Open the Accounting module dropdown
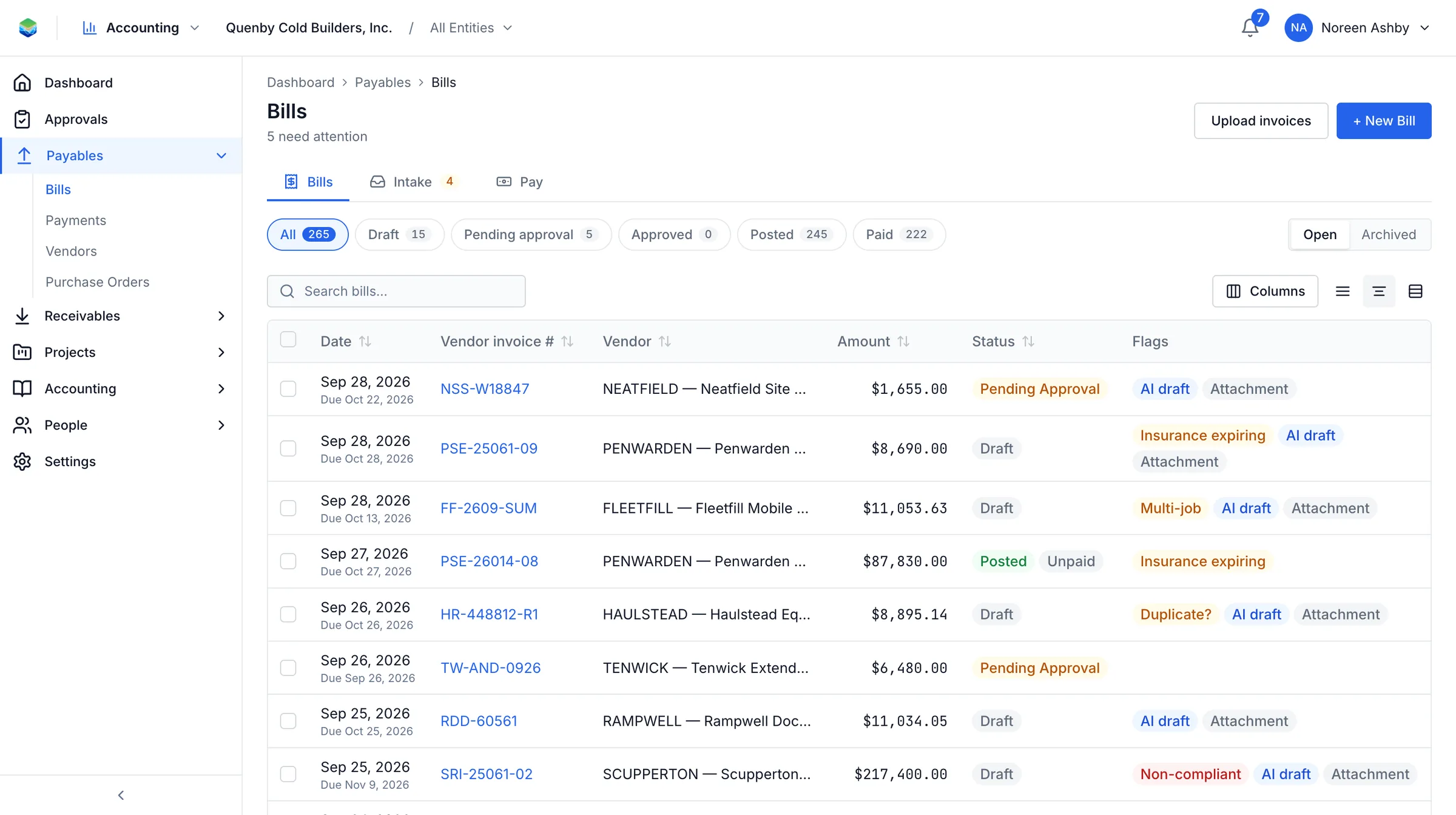Screen dimensions: 1456x815 click(141, 28)
